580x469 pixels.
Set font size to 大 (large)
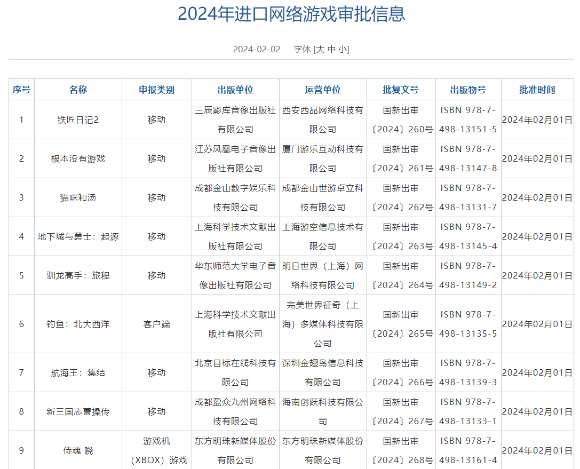click(320, 49)
